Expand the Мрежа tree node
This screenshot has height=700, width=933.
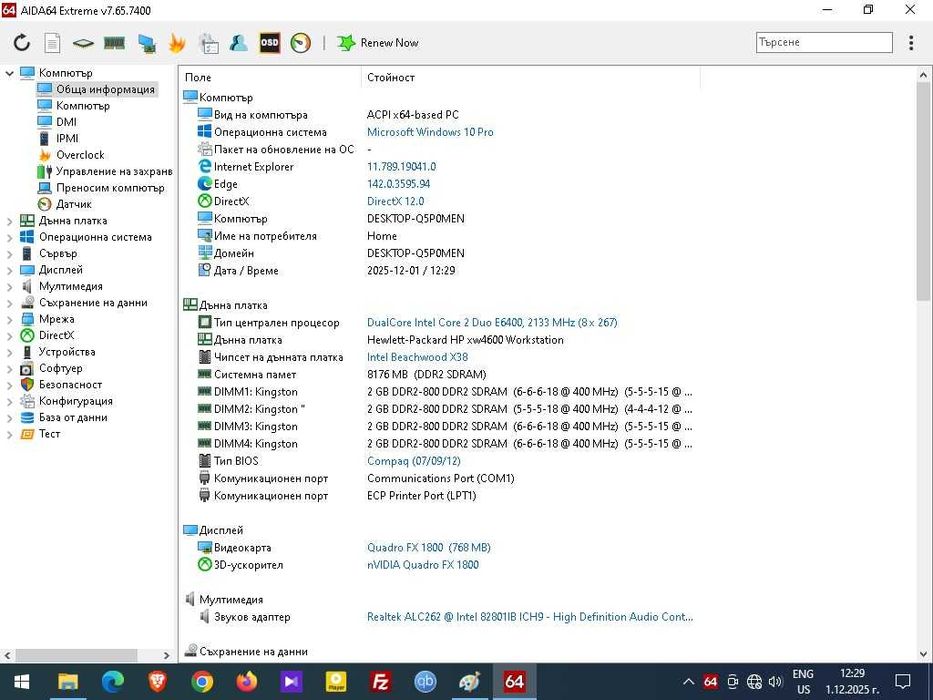(9, 319)
